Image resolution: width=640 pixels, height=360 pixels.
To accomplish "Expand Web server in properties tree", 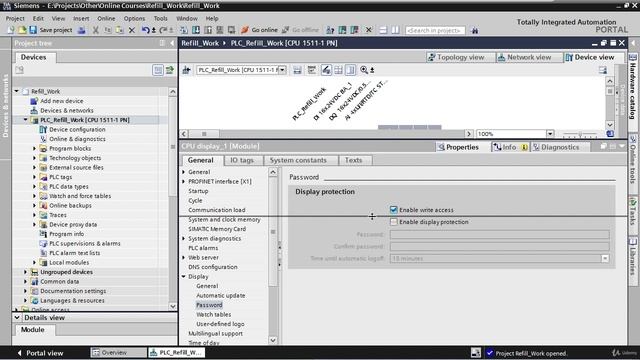I will coord(184,258).
